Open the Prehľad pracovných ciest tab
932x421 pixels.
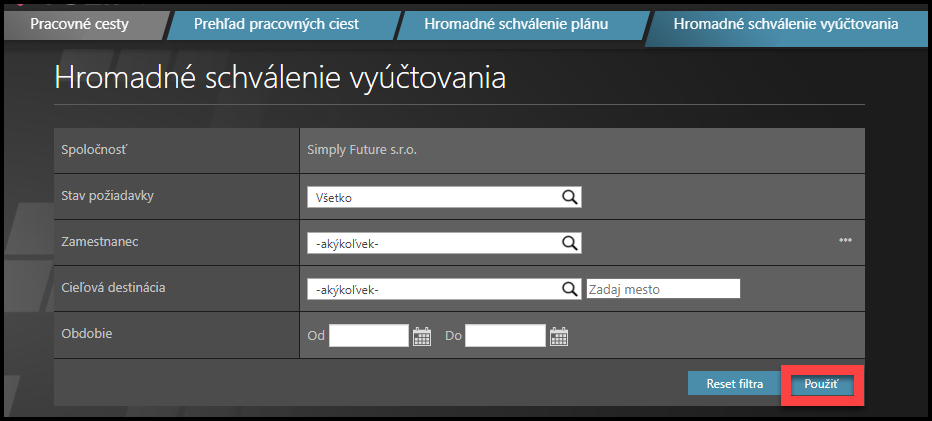pyautogui.click(x=276, y=23)
